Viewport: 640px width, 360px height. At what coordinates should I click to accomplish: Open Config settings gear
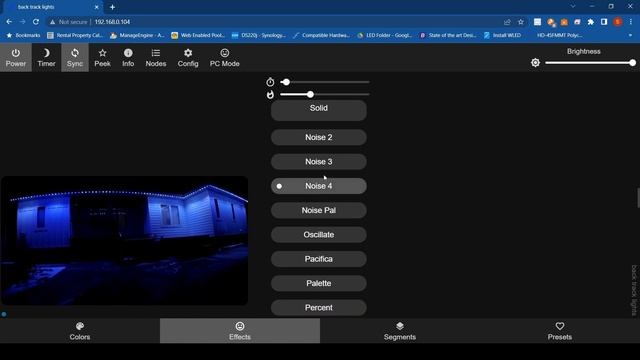coord(188,58)
